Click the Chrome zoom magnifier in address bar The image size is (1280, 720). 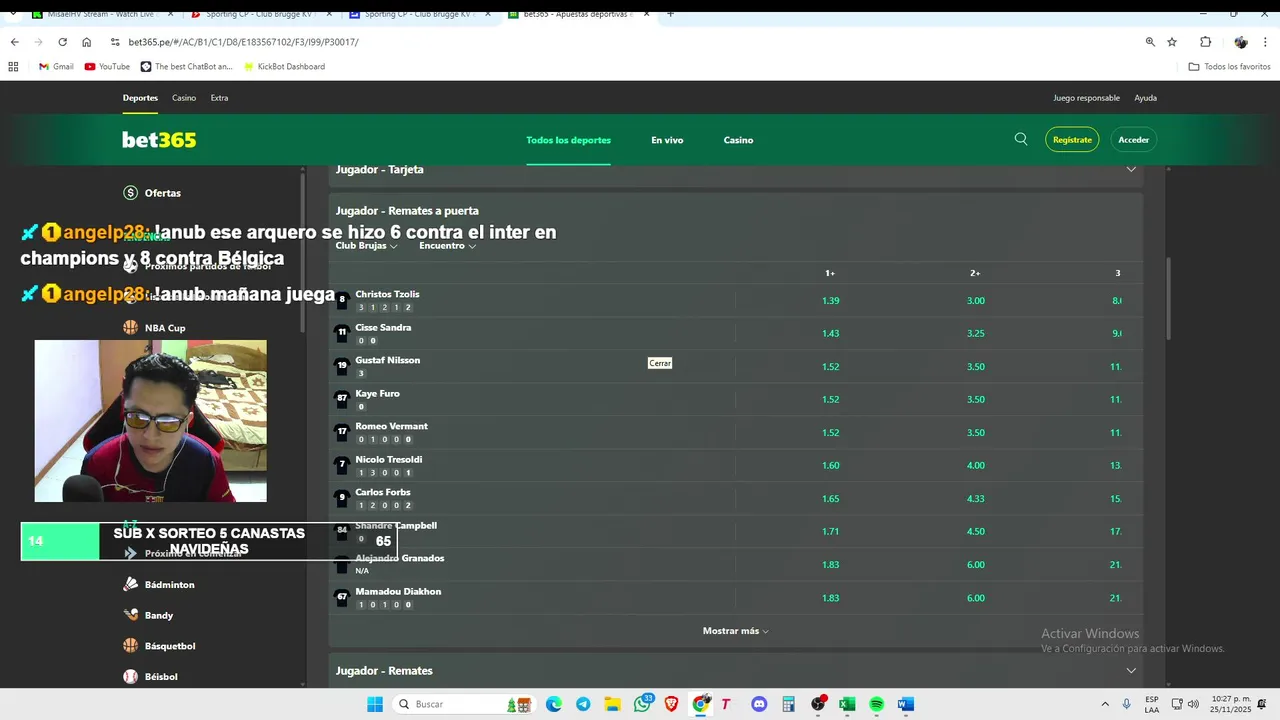point(1150,42)
